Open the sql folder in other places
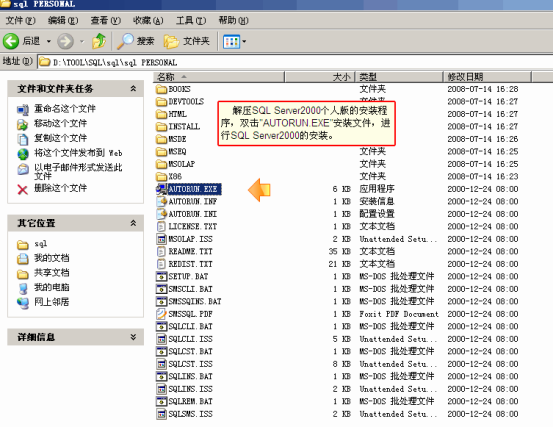Viewport: 554px width, 427px height. point(41,244)
